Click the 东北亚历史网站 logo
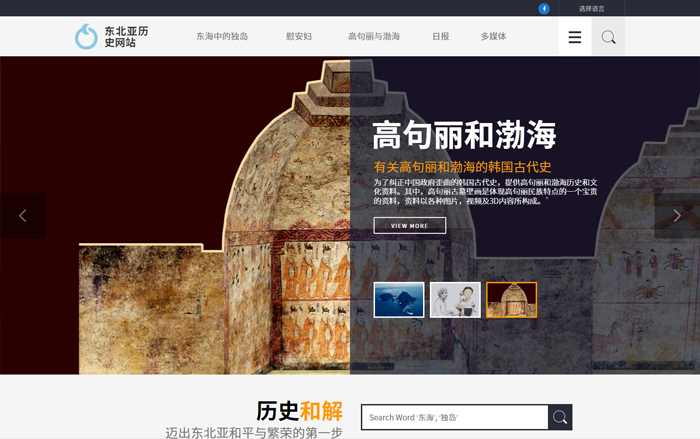The width and height of the screenshot is (700, 439). [x=112, y=37]
